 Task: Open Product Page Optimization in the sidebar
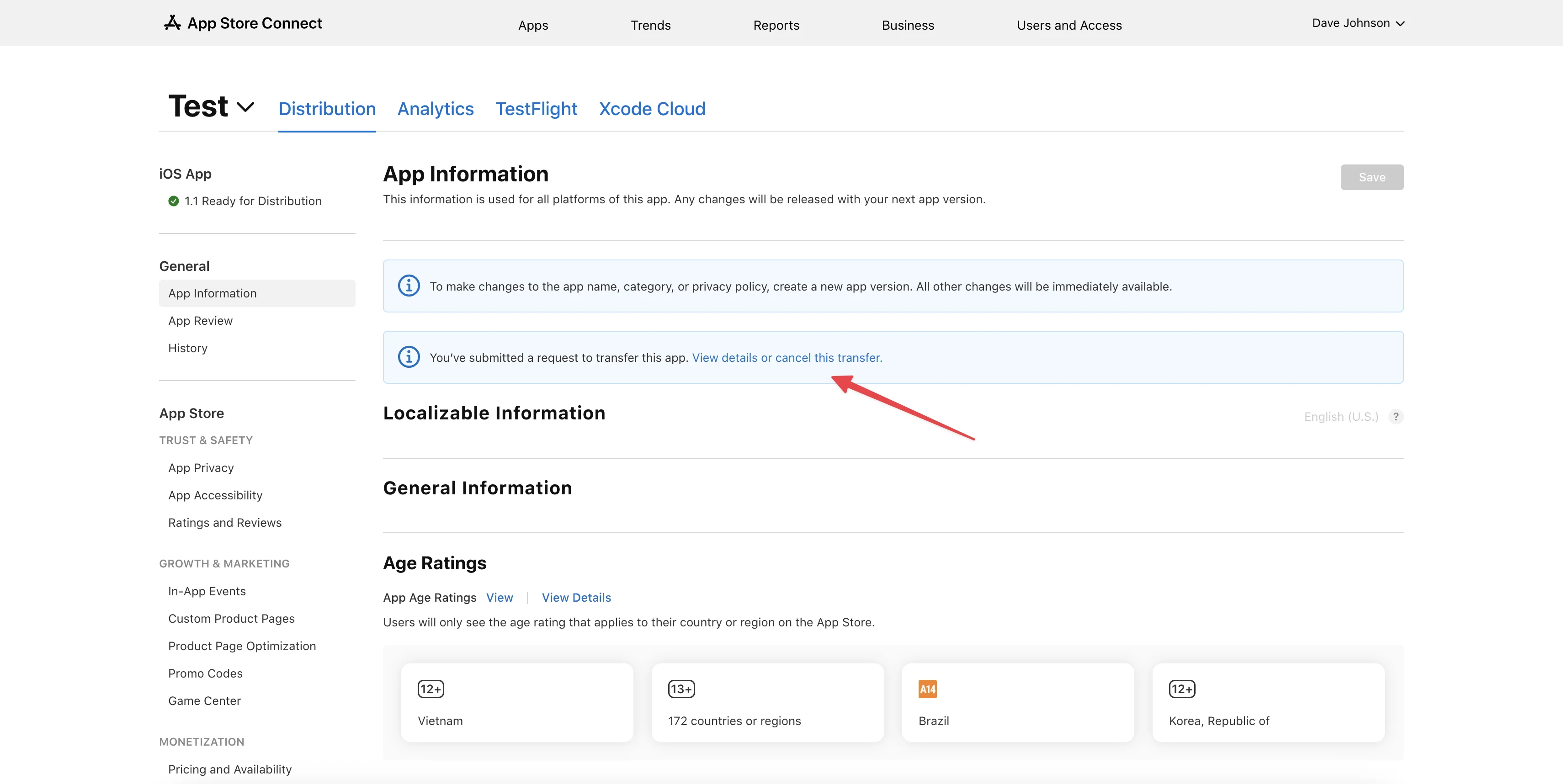pos(242,646)
